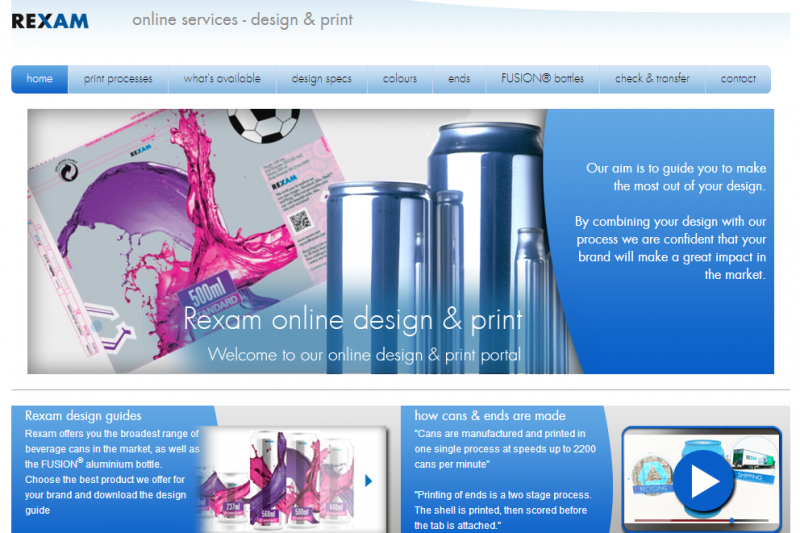Open the print processes menu item
The width and height of the screenshot is (800, 533).
(118, 79)
